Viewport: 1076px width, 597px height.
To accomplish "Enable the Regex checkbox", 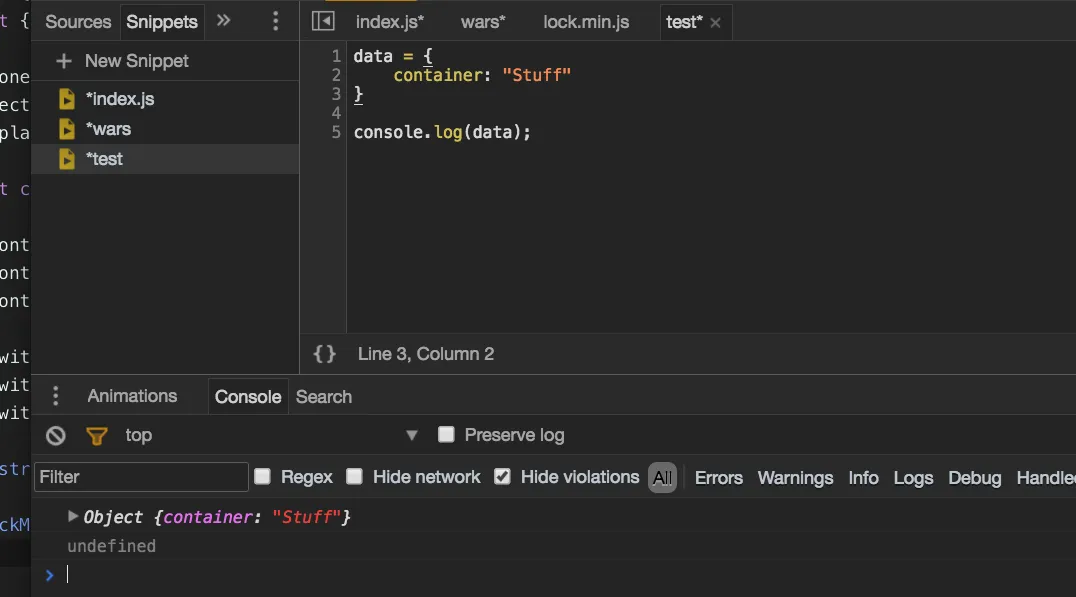I will coord(262,476).
